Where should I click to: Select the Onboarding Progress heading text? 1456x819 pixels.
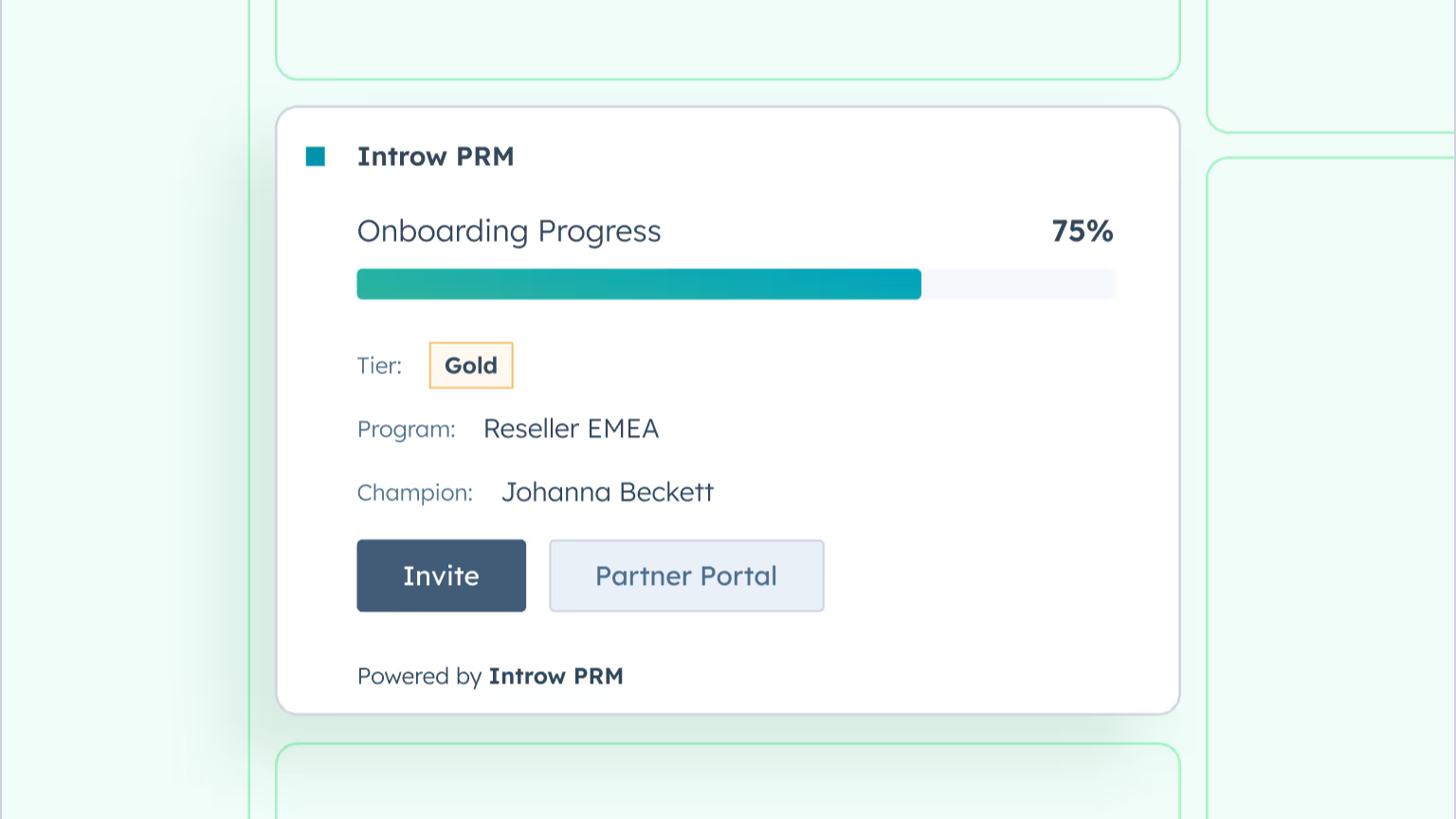(509, 231)
